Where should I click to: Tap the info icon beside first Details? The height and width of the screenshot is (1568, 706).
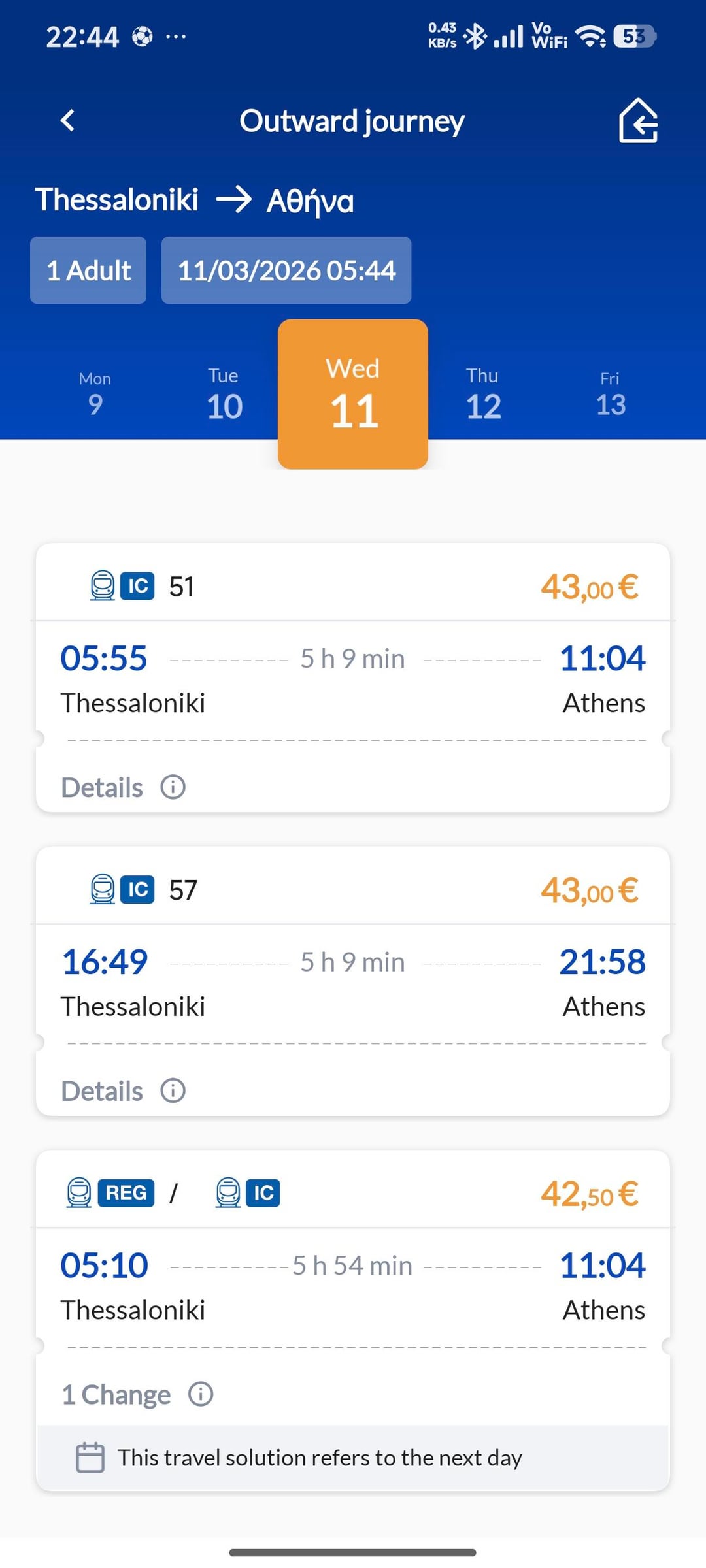tap(173, 787)
